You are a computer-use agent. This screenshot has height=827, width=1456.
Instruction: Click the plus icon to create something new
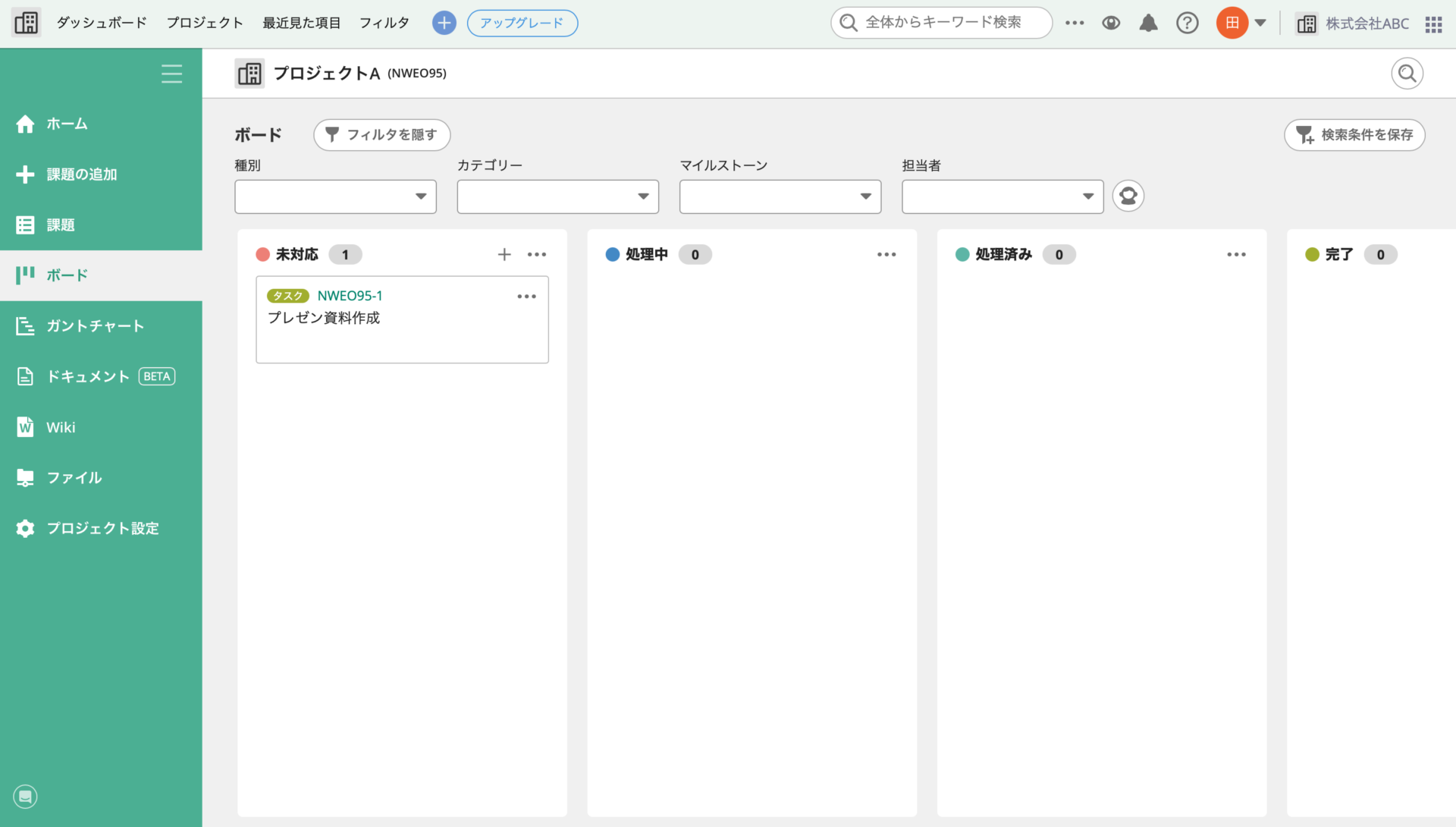coord(444,23)
